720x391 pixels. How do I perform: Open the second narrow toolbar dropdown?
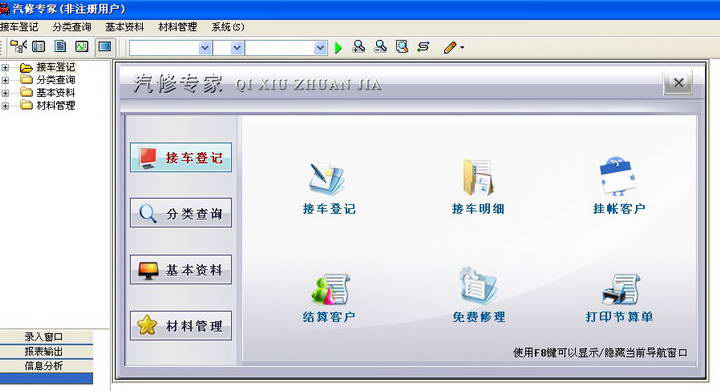[x=237, y=48]
